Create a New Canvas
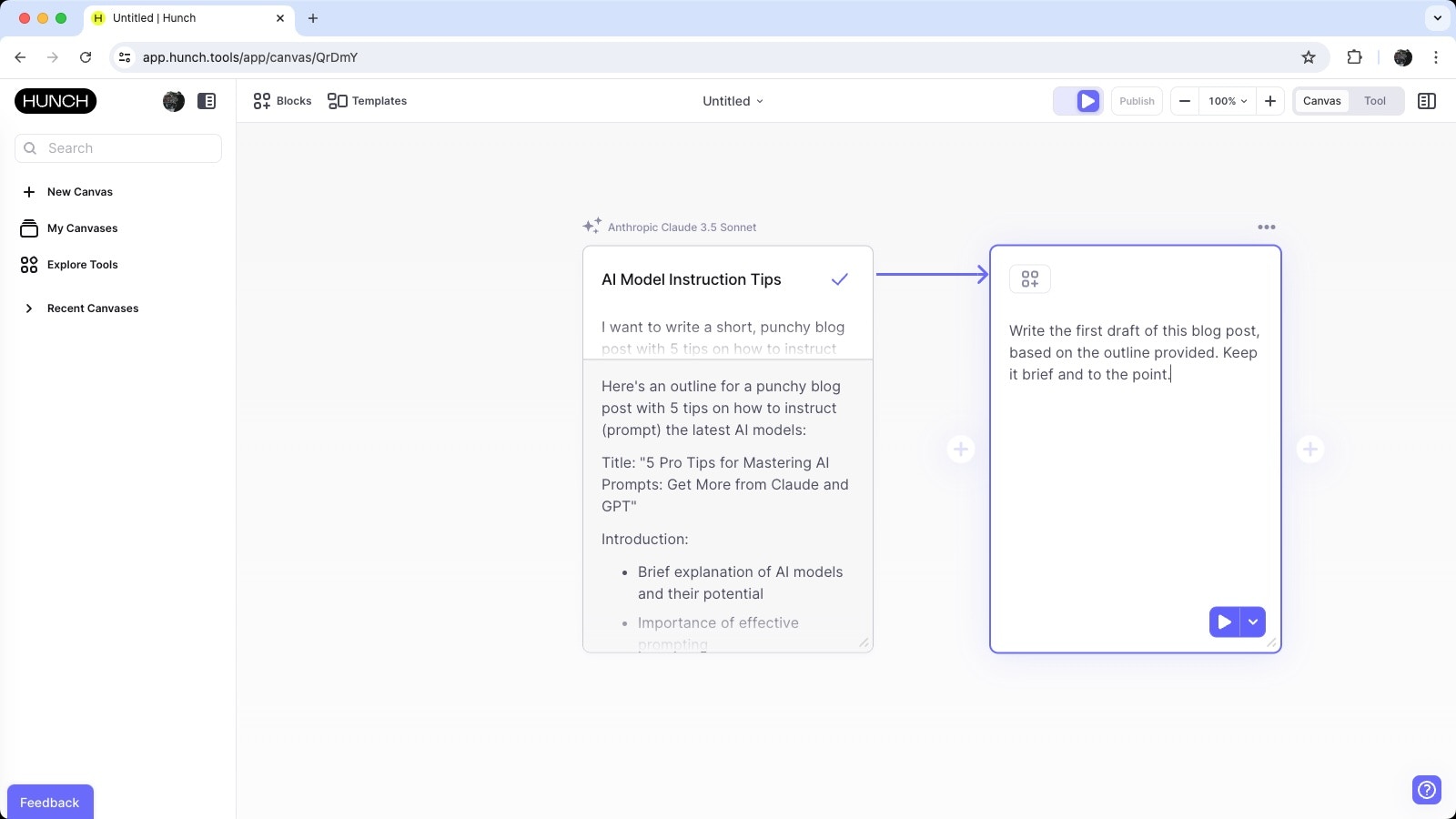This screenshot has width=1456, height=819. pyautogui.click(x=79, y=191)
